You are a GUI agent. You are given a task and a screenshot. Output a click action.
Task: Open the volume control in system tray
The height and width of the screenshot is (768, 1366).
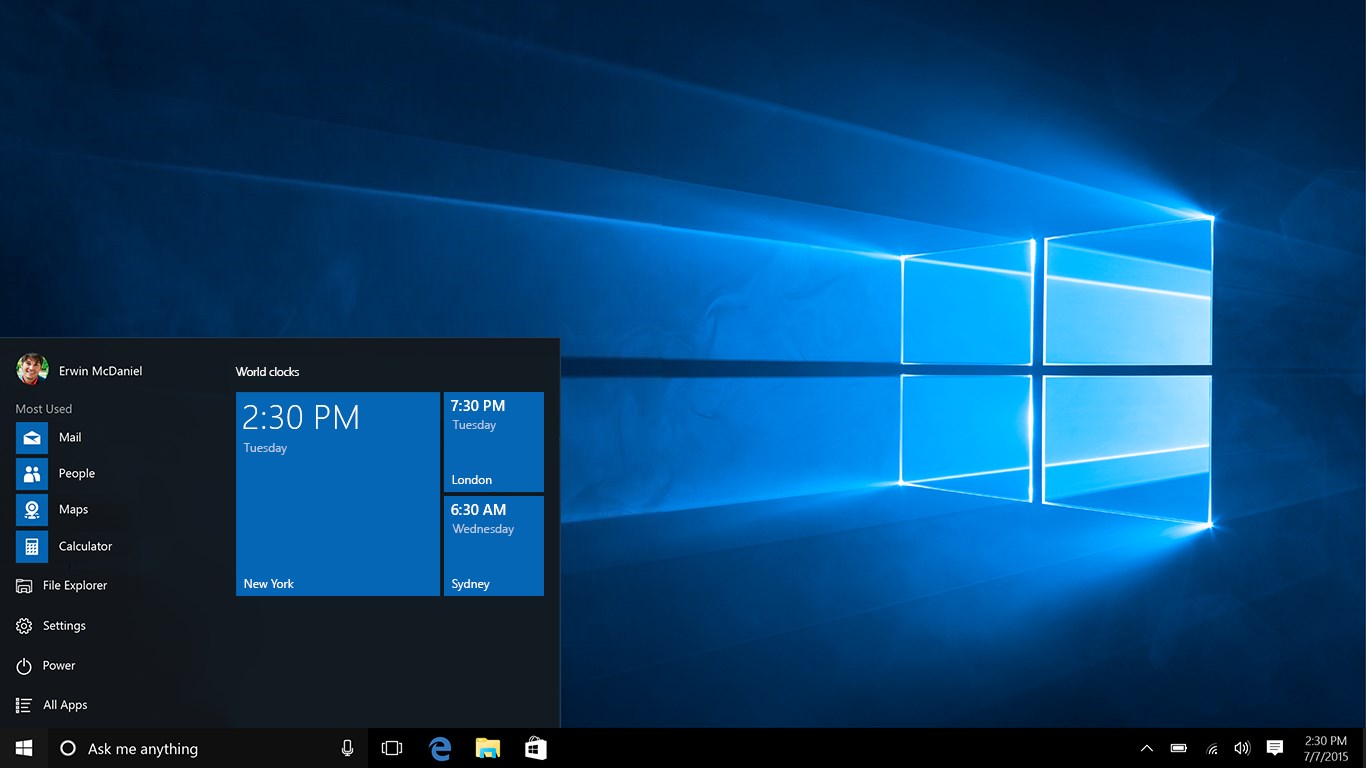[1242, 747]
